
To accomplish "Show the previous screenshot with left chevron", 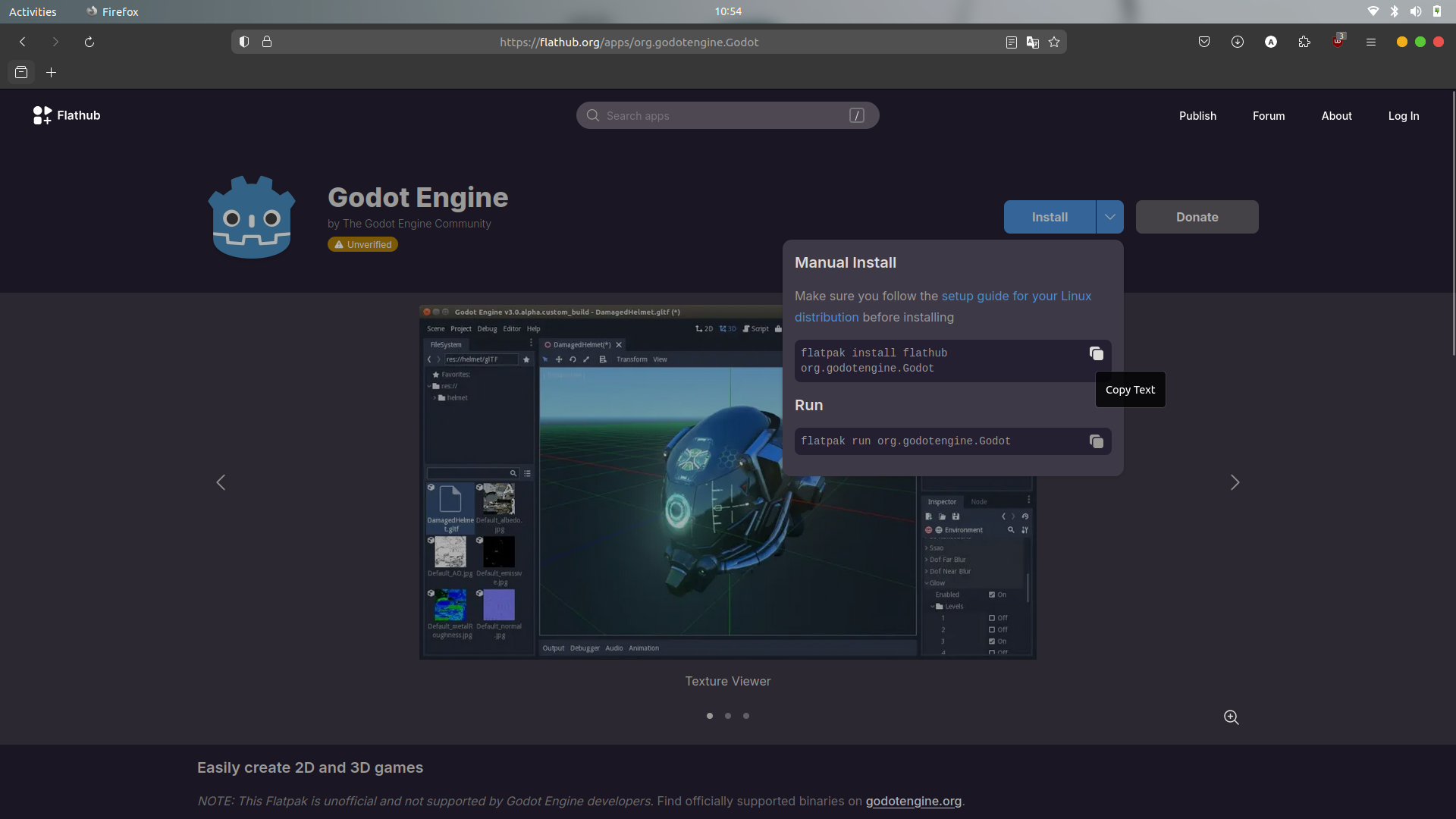I will [221, 483].
